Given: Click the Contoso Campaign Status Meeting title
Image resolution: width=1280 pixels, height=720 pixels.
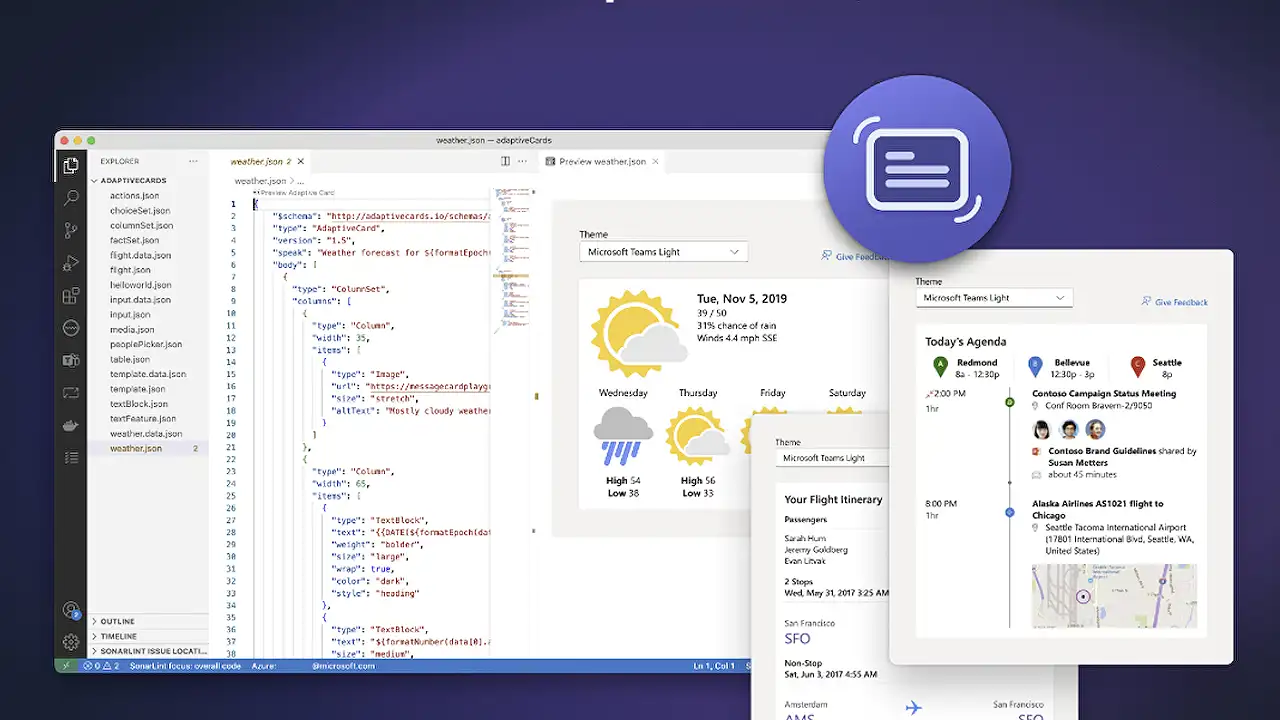Looking at the screenshot, I should click(1105, 393).
